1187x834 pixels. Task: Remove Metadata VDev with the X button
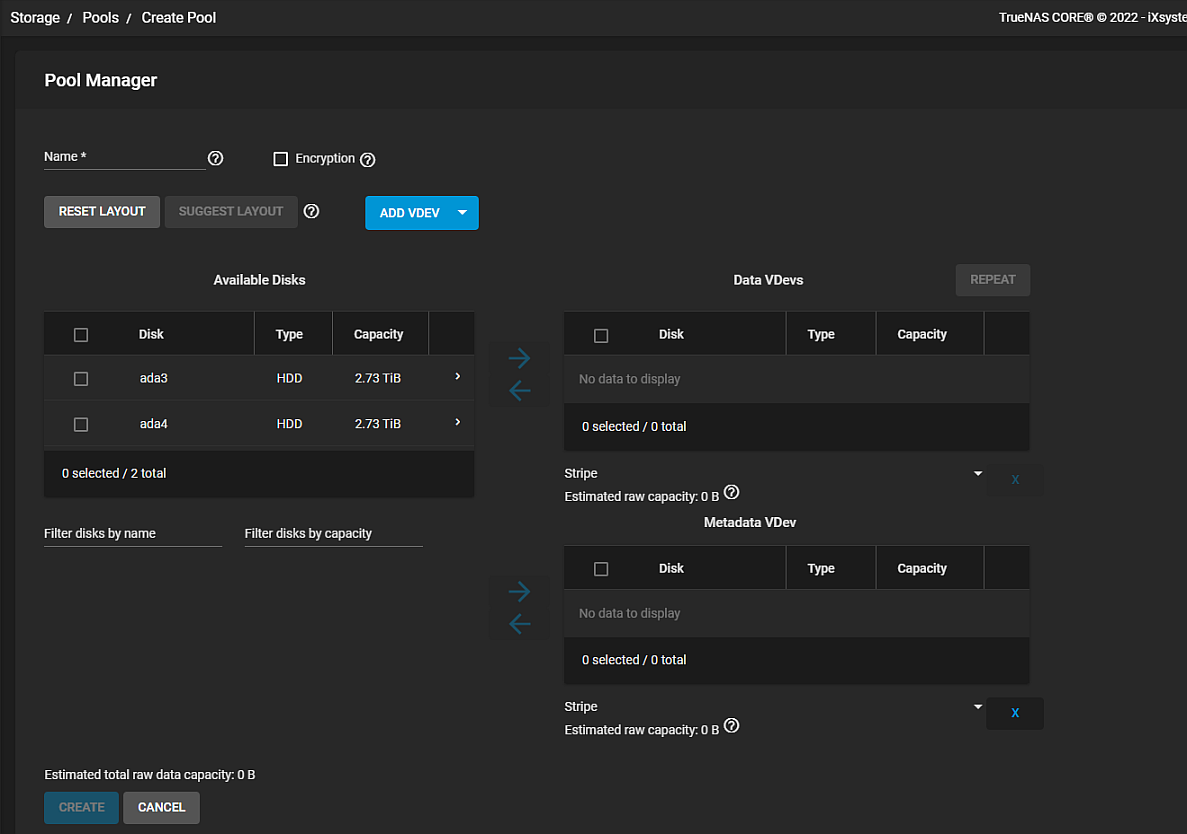tap(1015, 713)
